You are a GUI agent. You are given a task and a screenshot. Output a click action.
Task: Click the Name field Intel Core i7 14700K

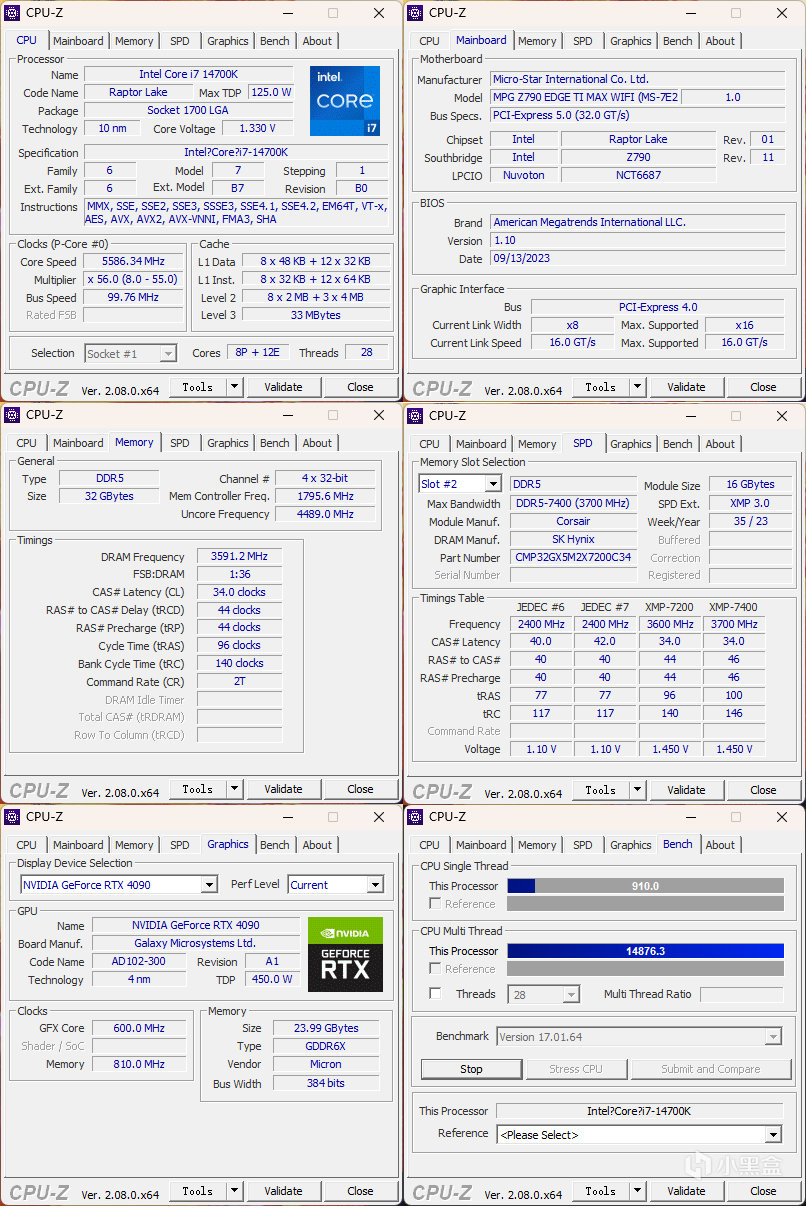189,74
